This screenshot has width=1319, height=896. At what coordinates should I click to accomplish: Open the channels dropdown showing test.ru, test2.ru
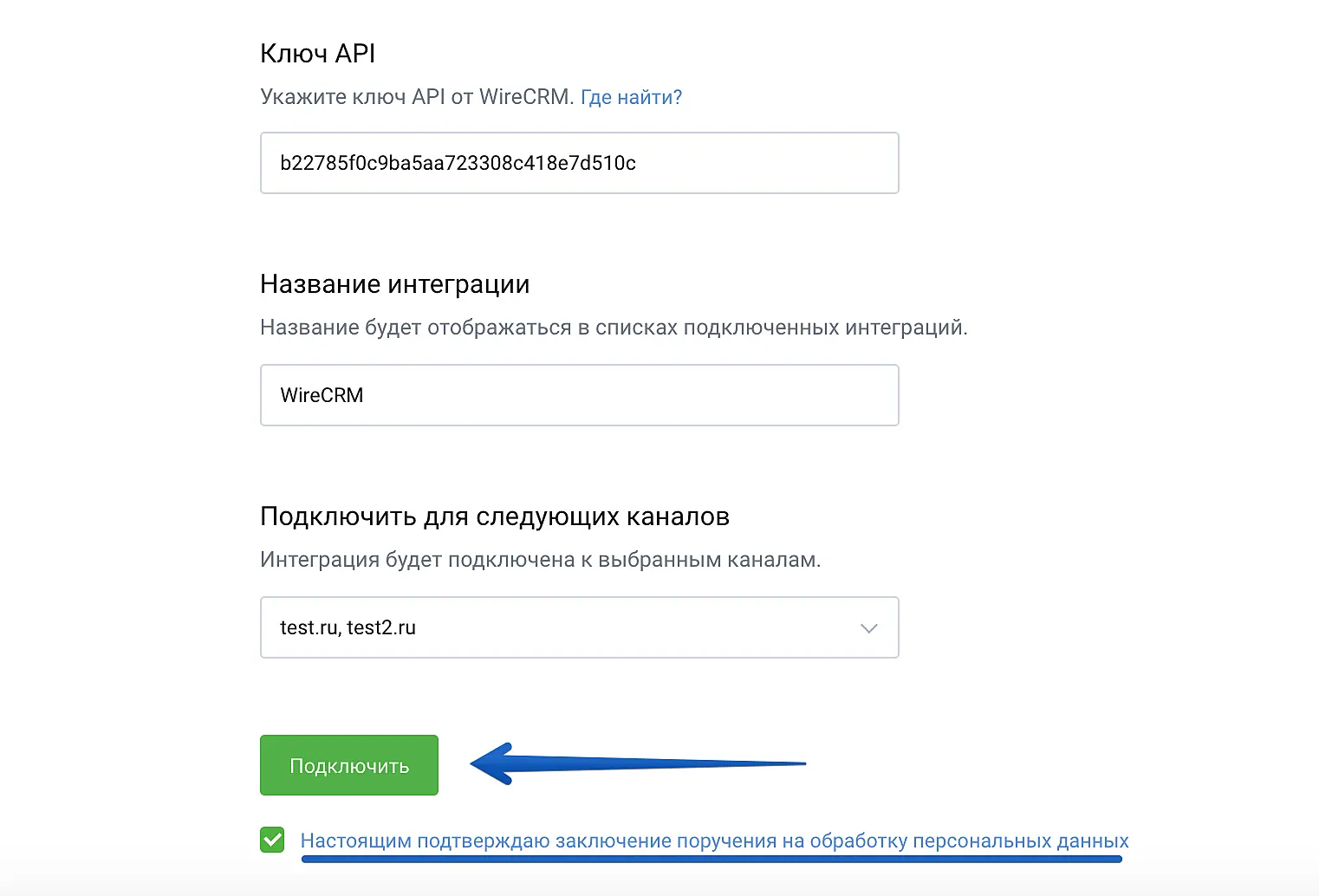(579, 627)
